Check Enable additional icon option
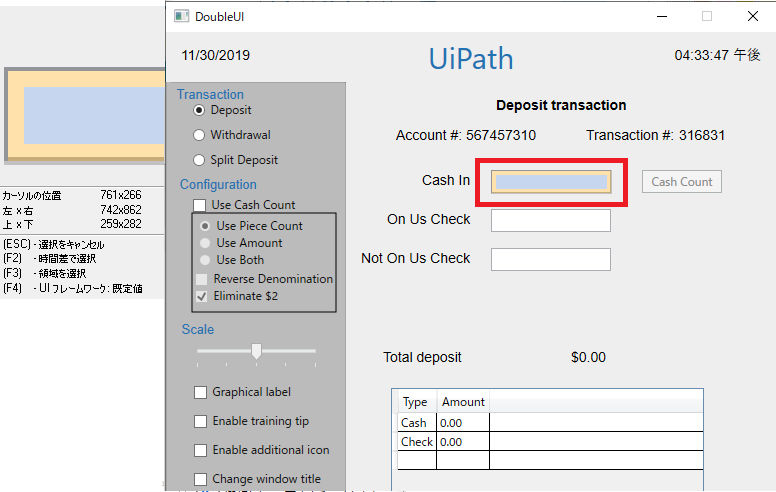The height and width of the screenshot is (492, 776). [201, 450]
